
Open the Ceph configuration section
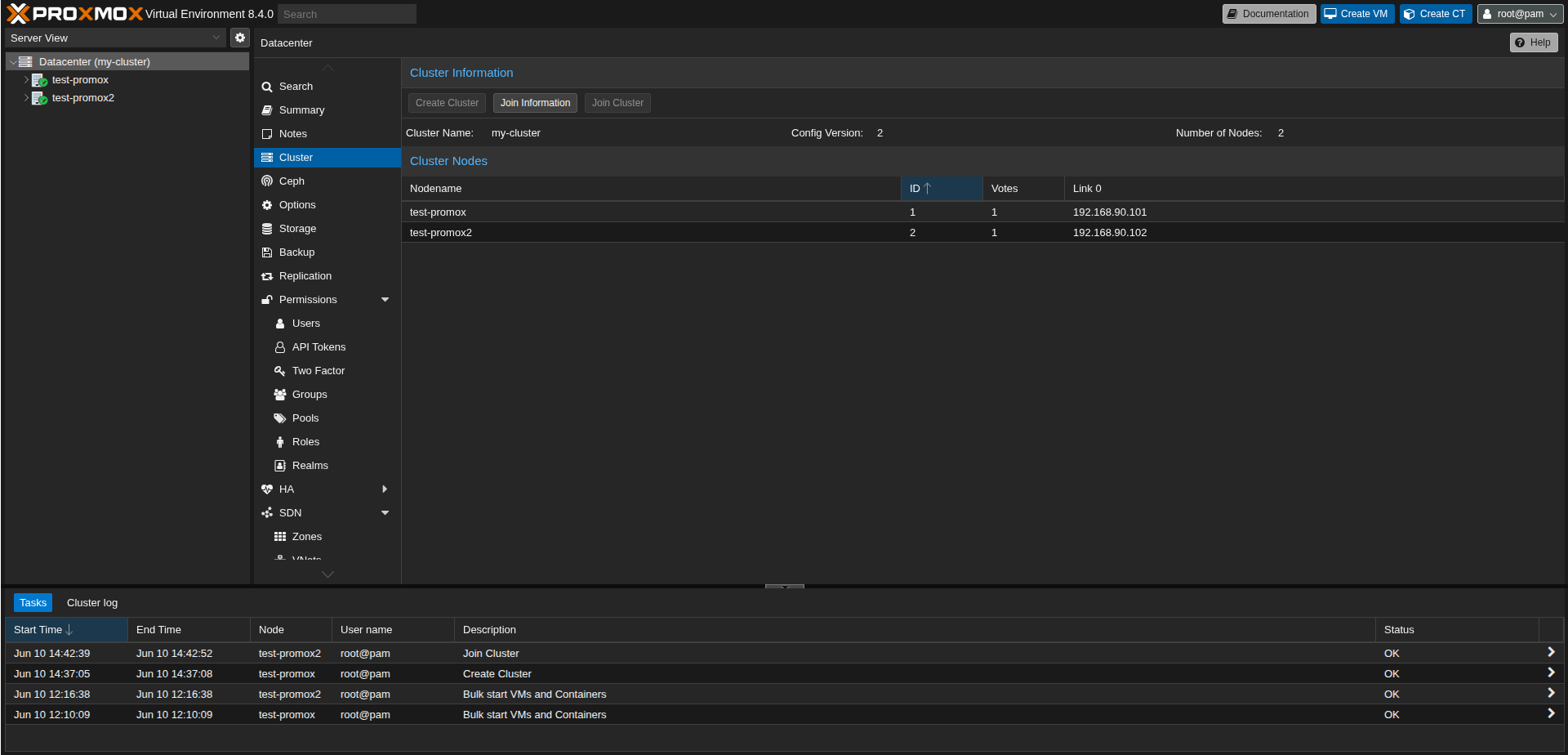click(x=292, y=181)
